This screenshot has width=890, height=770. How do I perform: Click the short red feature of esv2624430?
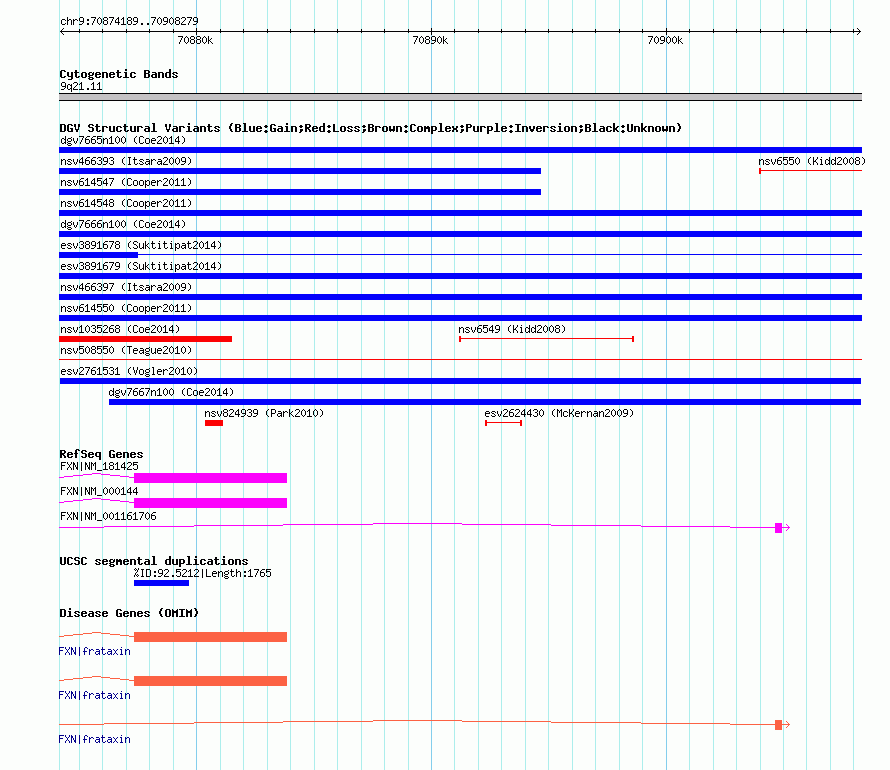coord(503,423)
